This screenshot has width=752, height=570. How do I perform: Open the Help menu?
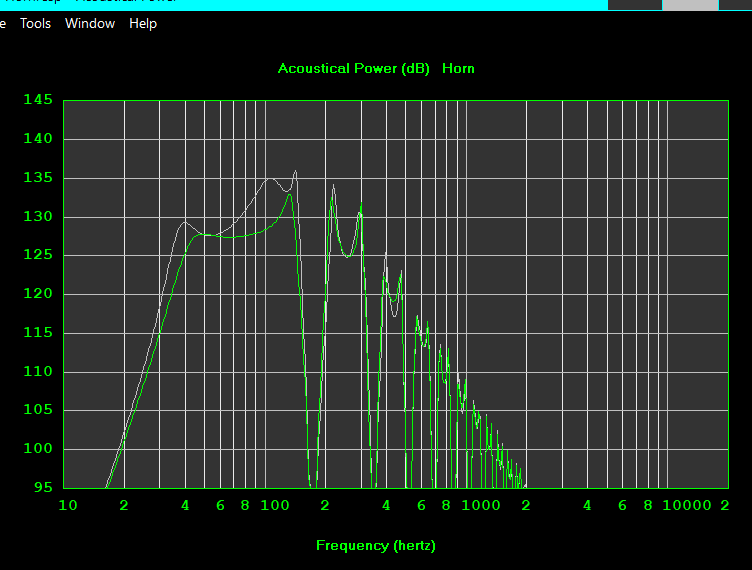coord(143,23)
